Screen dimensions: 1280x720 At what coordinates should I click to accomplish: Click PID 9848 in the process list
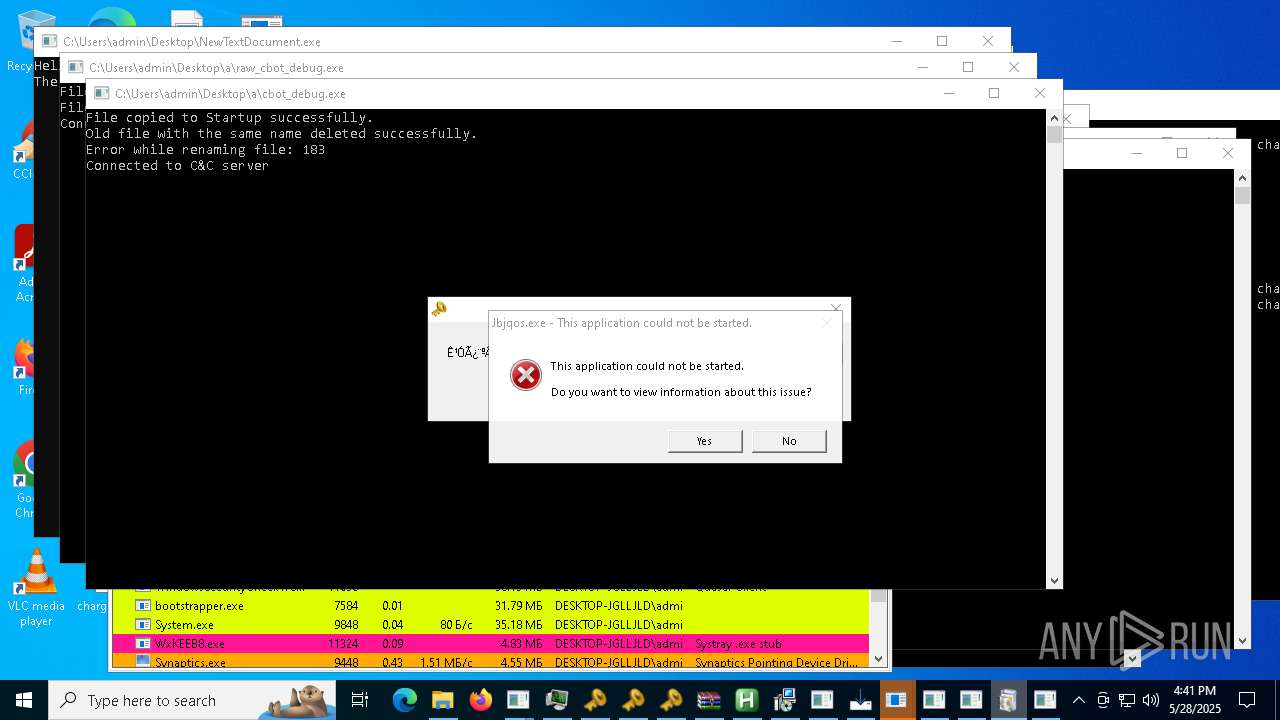tap(345, 625)
